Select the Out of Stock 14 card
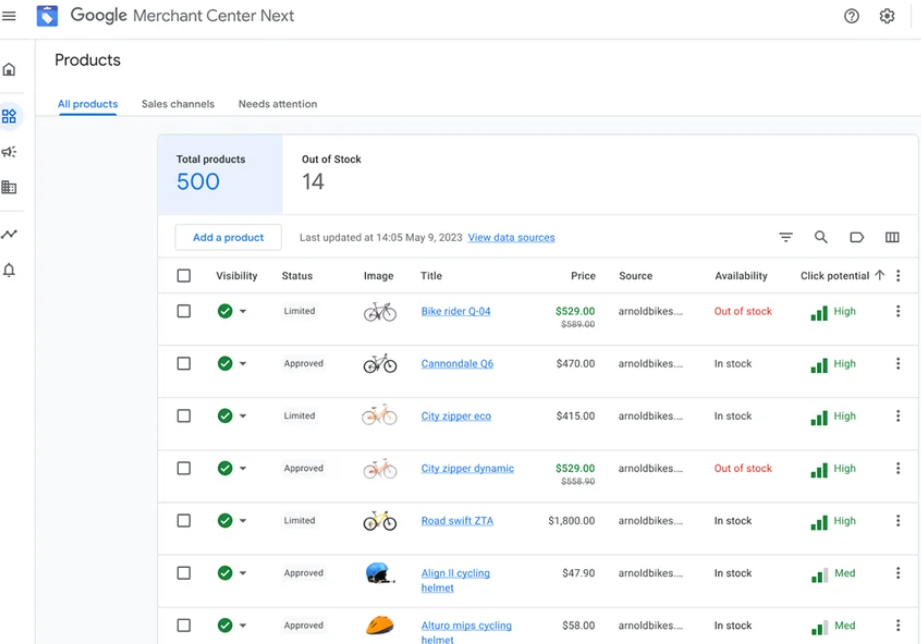This screenshot has height=644, width=921. pyautogui.click(x=331, y=174)
